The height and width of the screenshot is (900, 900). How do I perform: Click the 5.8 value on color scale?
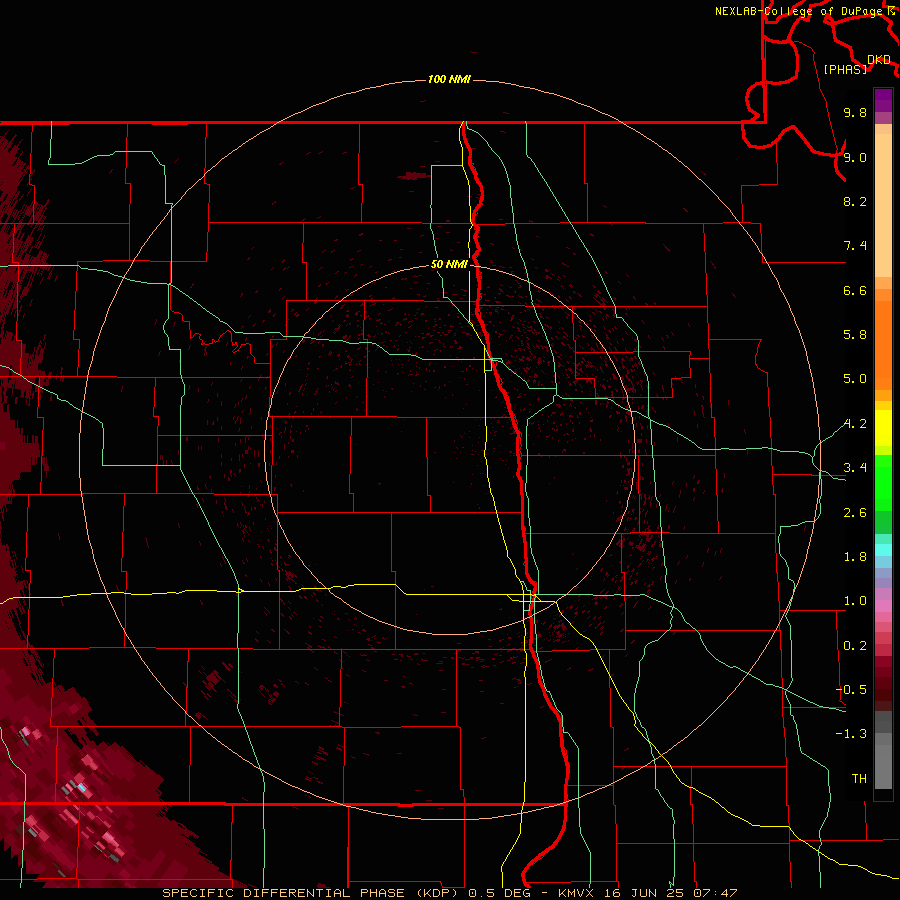(855, 335)
